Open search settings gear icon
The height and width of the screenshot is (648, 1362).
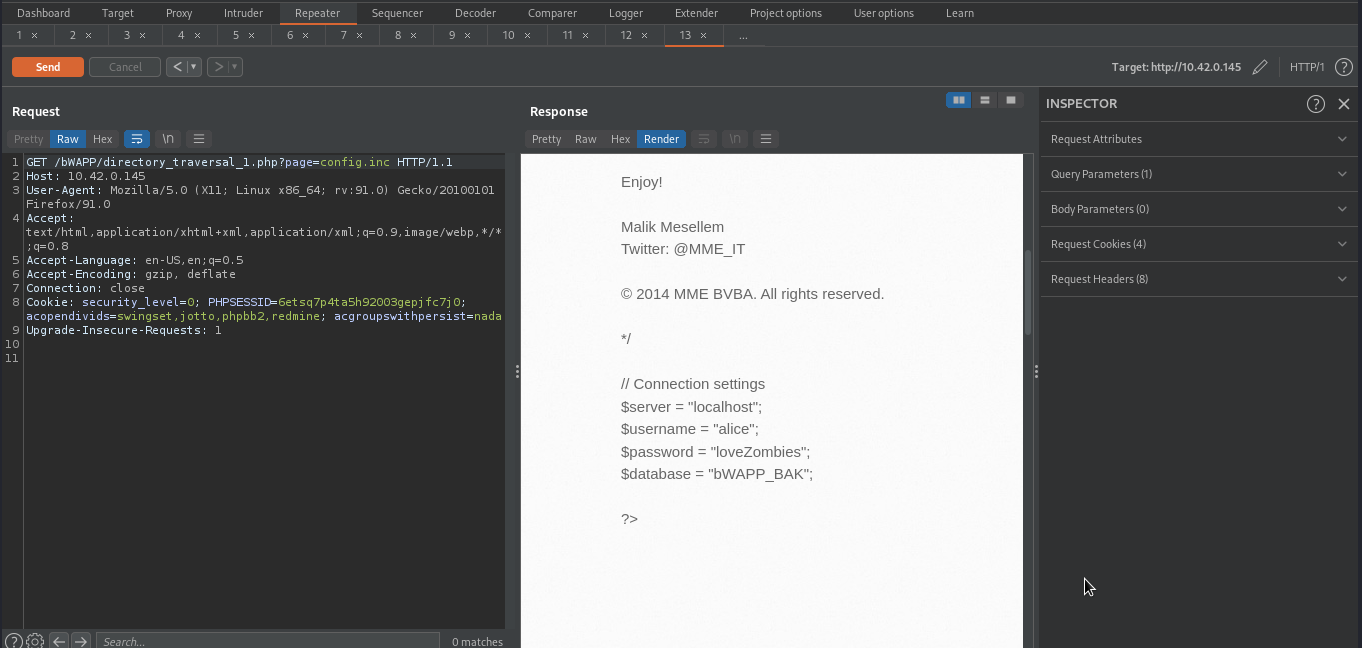[x=35, y=641]
